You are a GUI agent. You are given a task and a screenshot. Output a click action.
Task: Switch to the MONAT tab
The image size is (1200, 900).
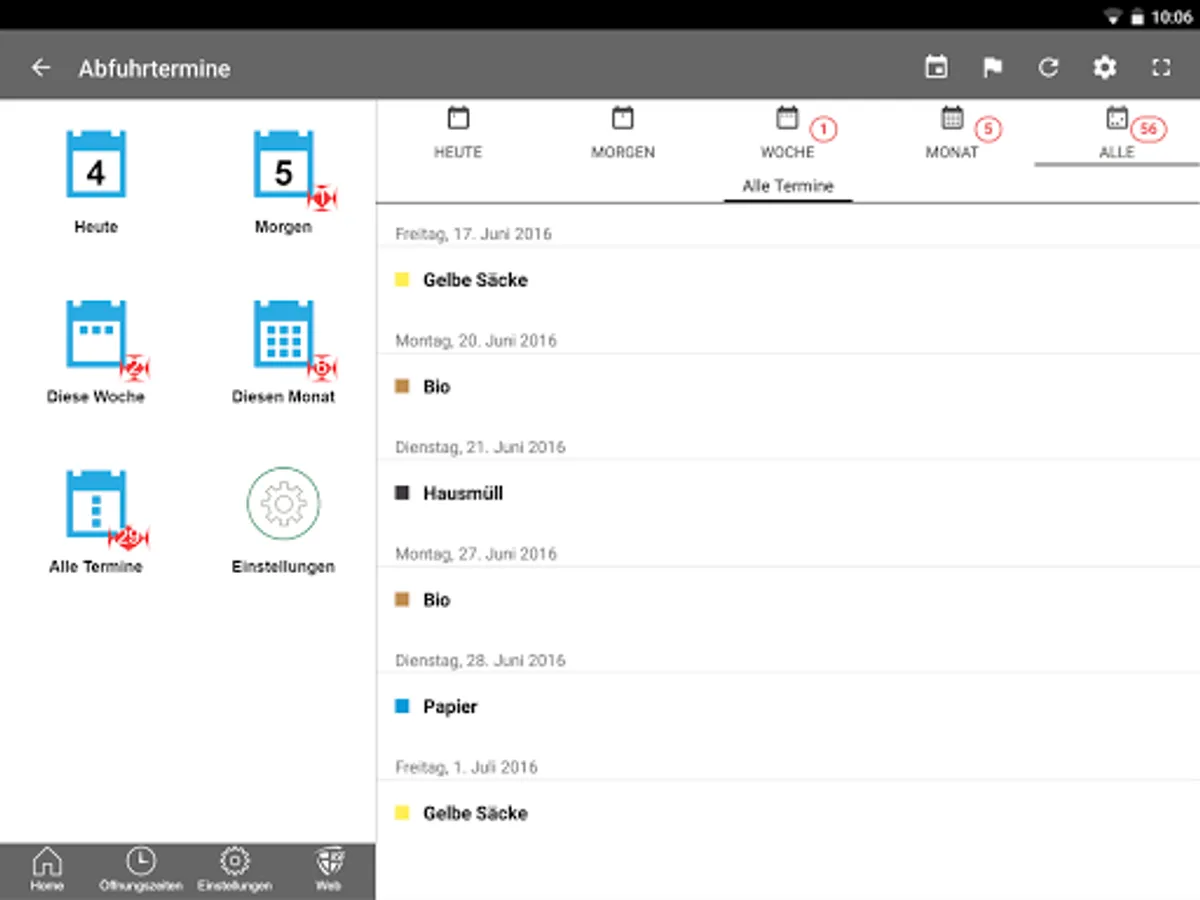(952, 133)
